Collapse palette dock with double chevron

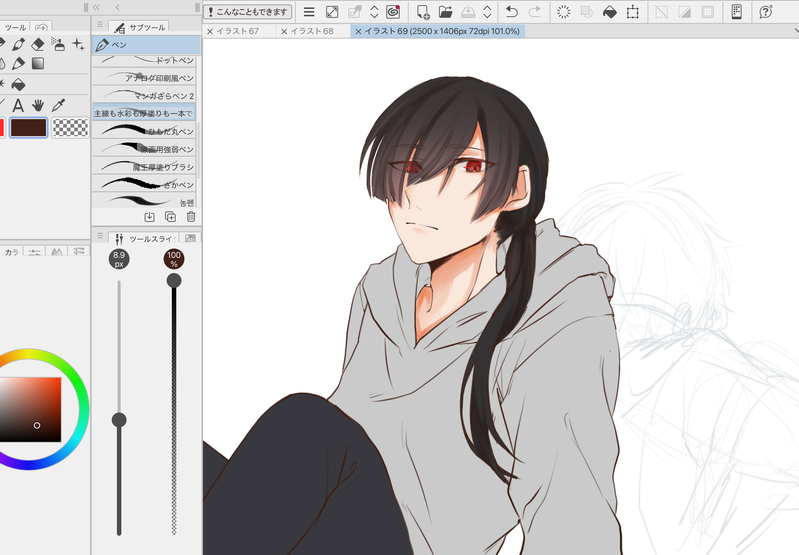[x=96, y=7]
